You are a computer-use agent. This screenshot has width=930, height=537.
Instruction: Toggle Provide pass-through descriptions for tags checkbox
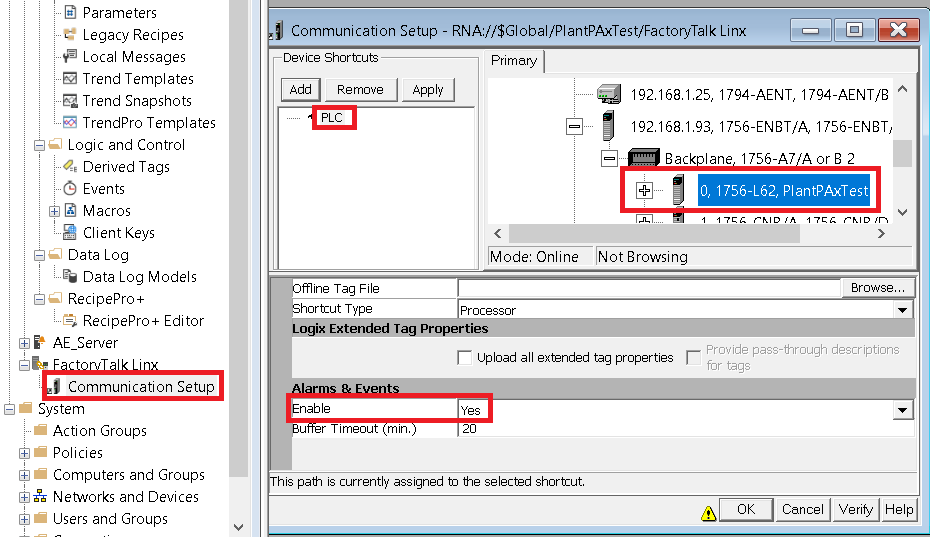[693, 358]
